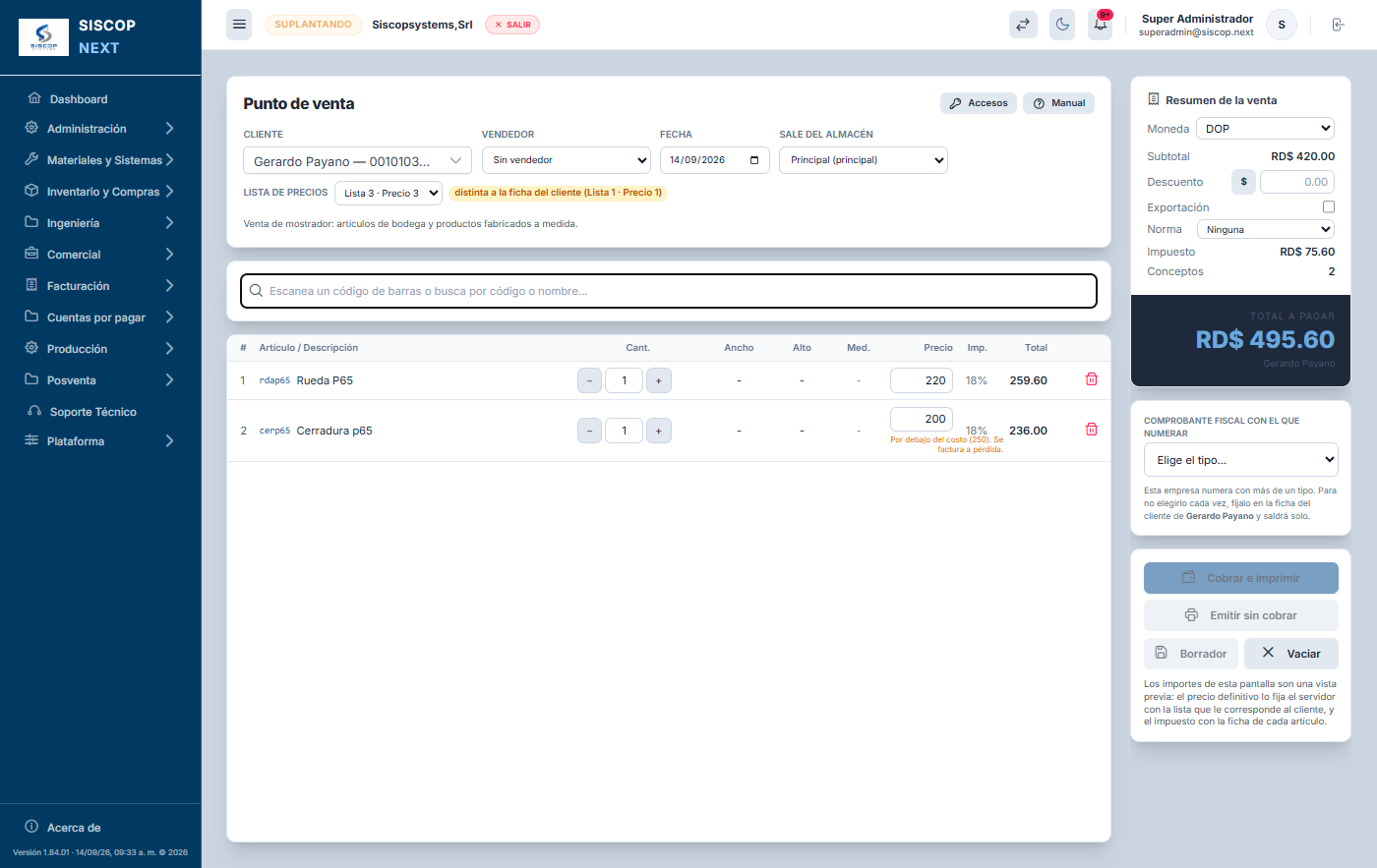Remove Cerradura p65 with the trash icon
This screenshot has height=868, width=1377.
click(1091, 430)
